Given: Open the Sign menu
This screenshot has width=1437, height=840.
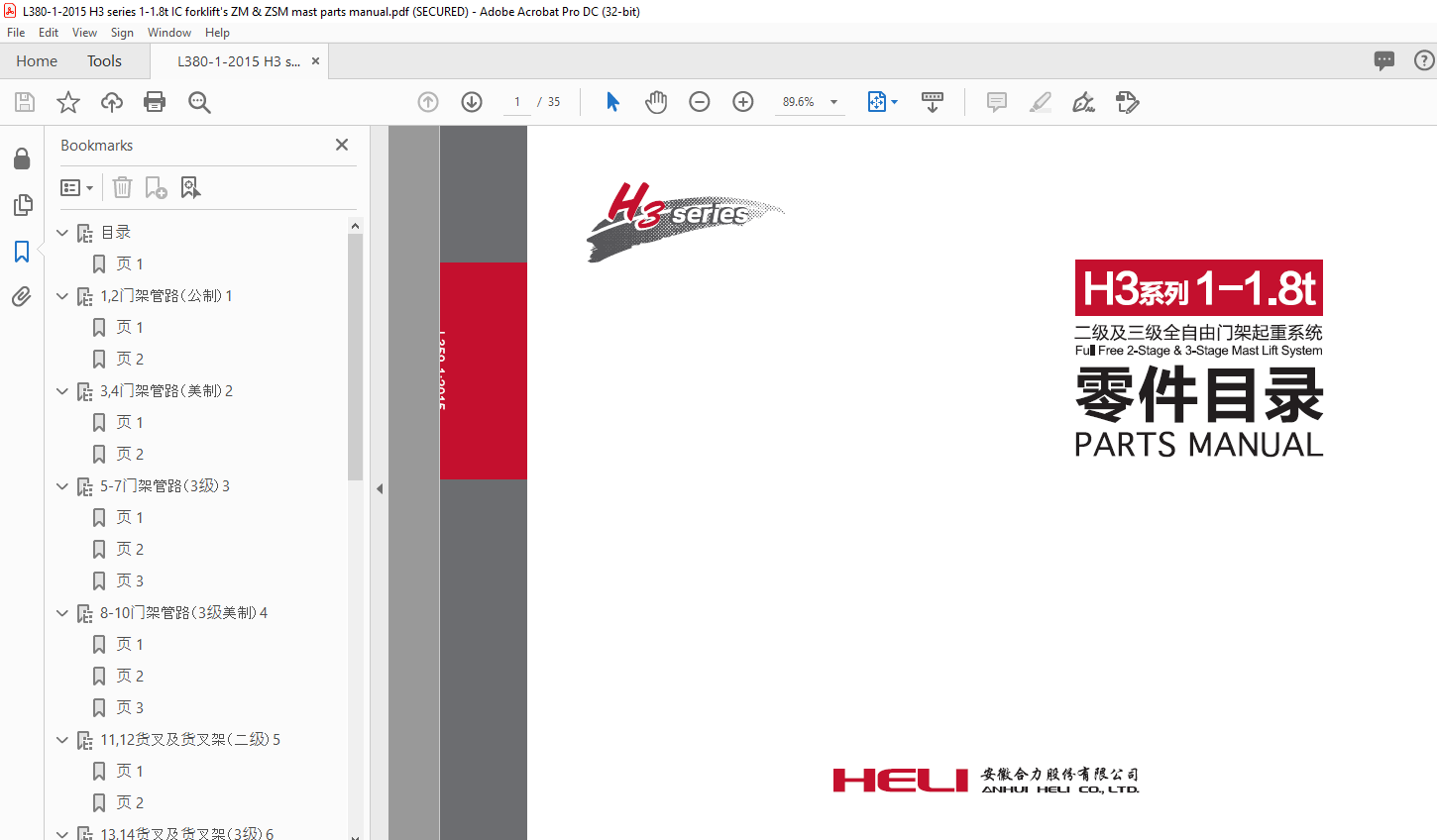Looking at the screenshot, I should 122,33.
